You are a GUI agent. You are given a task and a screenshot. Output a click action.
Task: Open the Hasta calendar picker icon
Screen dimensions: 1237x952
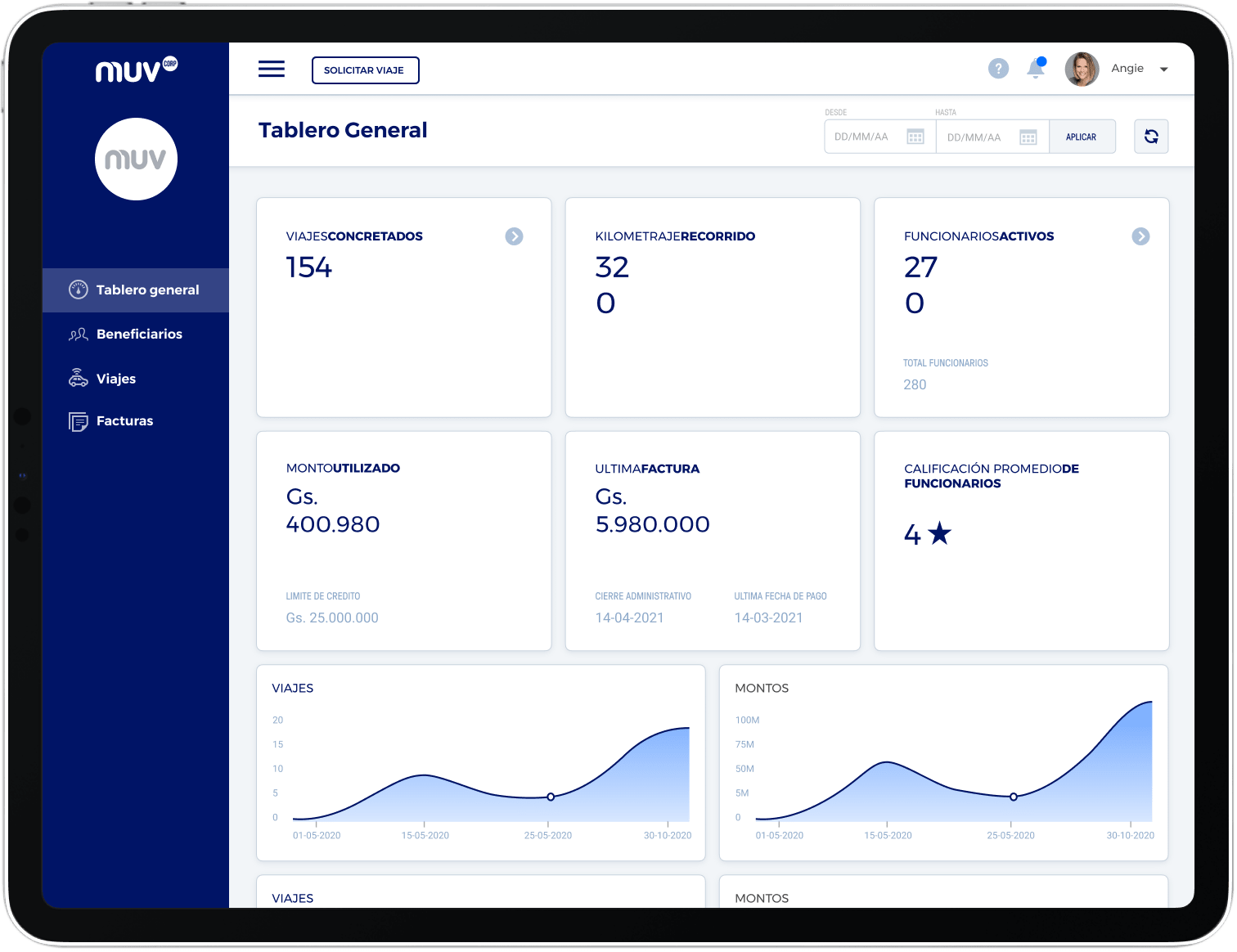[x=1028, y=137]
